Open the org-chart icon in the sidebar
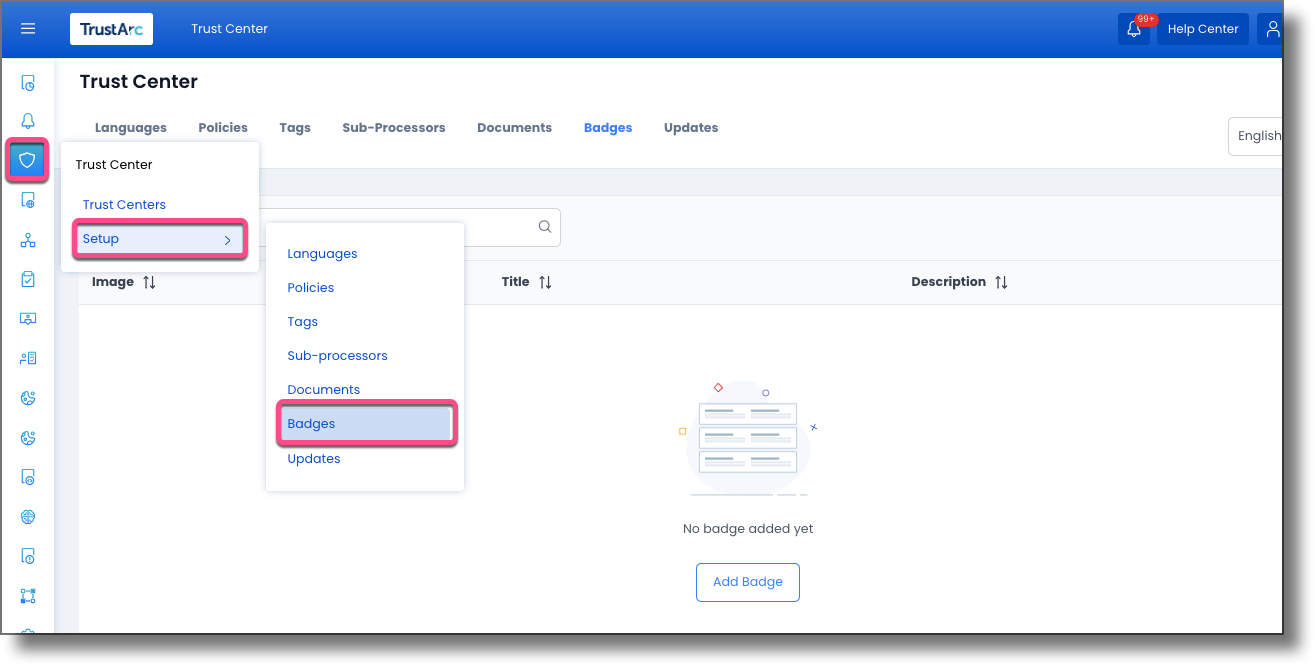Screen dimensions: 1315x666 pyautogui.click(x=27, y=239)
